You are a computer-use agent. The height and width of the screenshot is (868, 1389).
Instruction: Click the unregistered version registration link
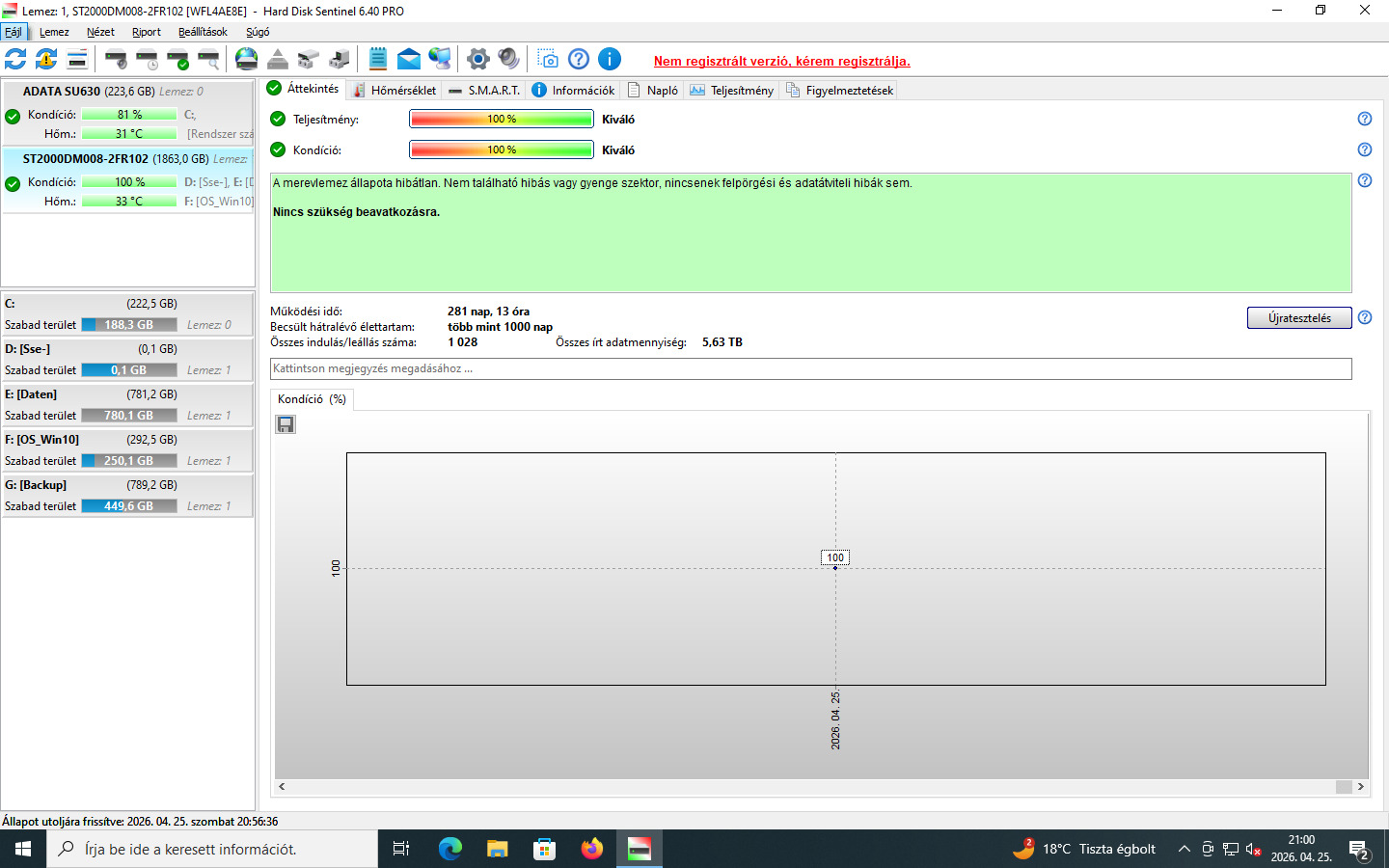click(782, 61)
